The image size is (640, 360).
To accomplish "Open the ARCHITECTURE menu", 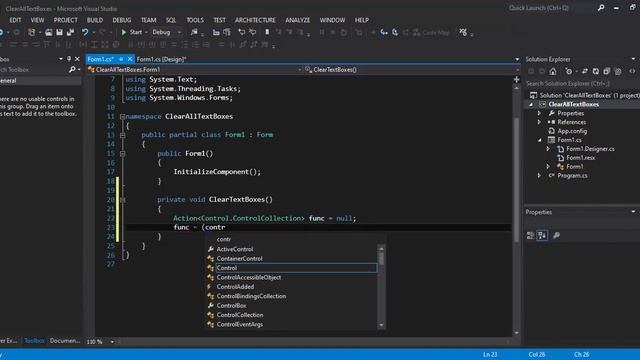I will tap(255, 20).
